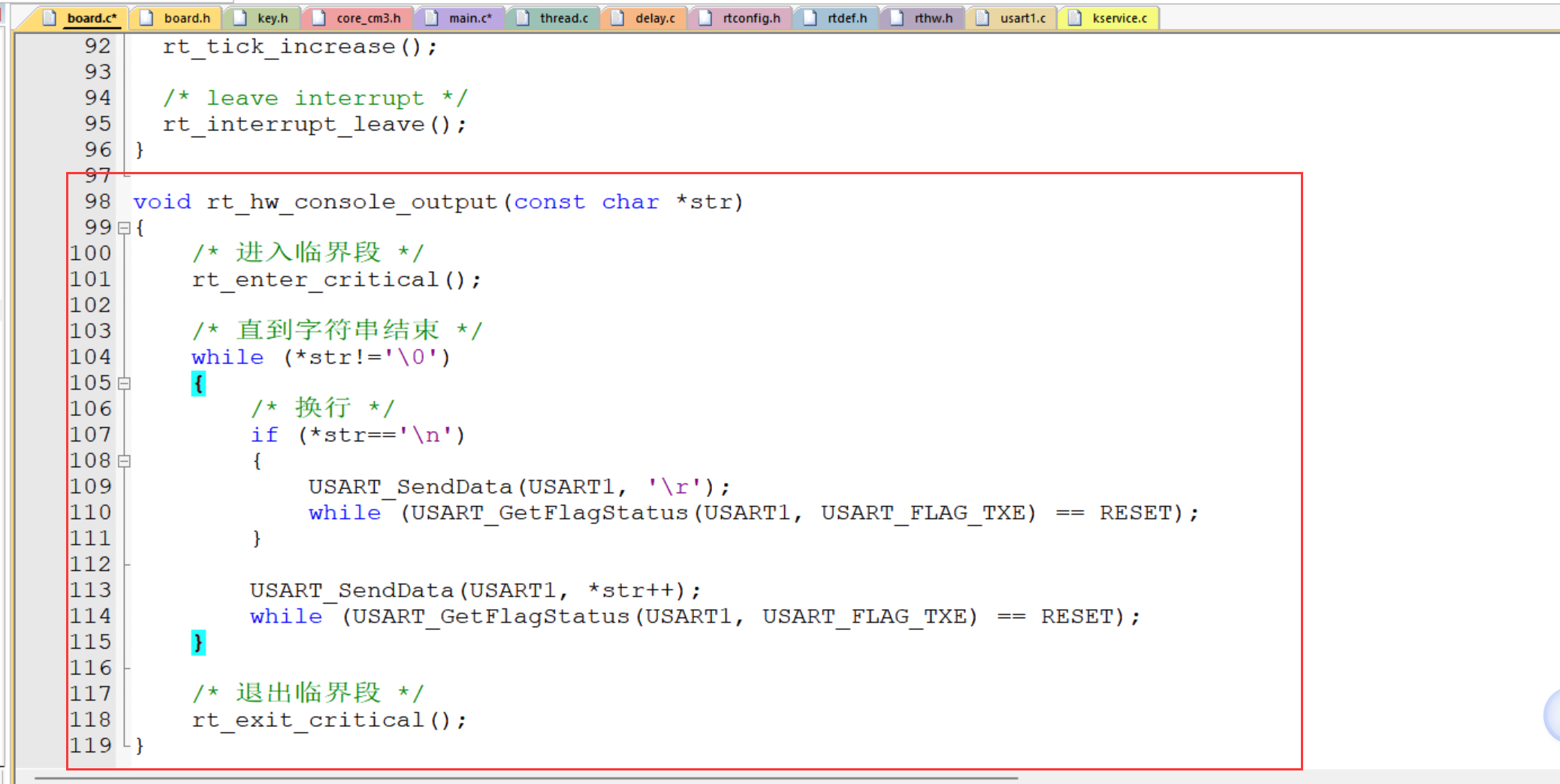The image size is (1560, 784).
Task: Collapse the while block at line 105
Action: (125, 383)
